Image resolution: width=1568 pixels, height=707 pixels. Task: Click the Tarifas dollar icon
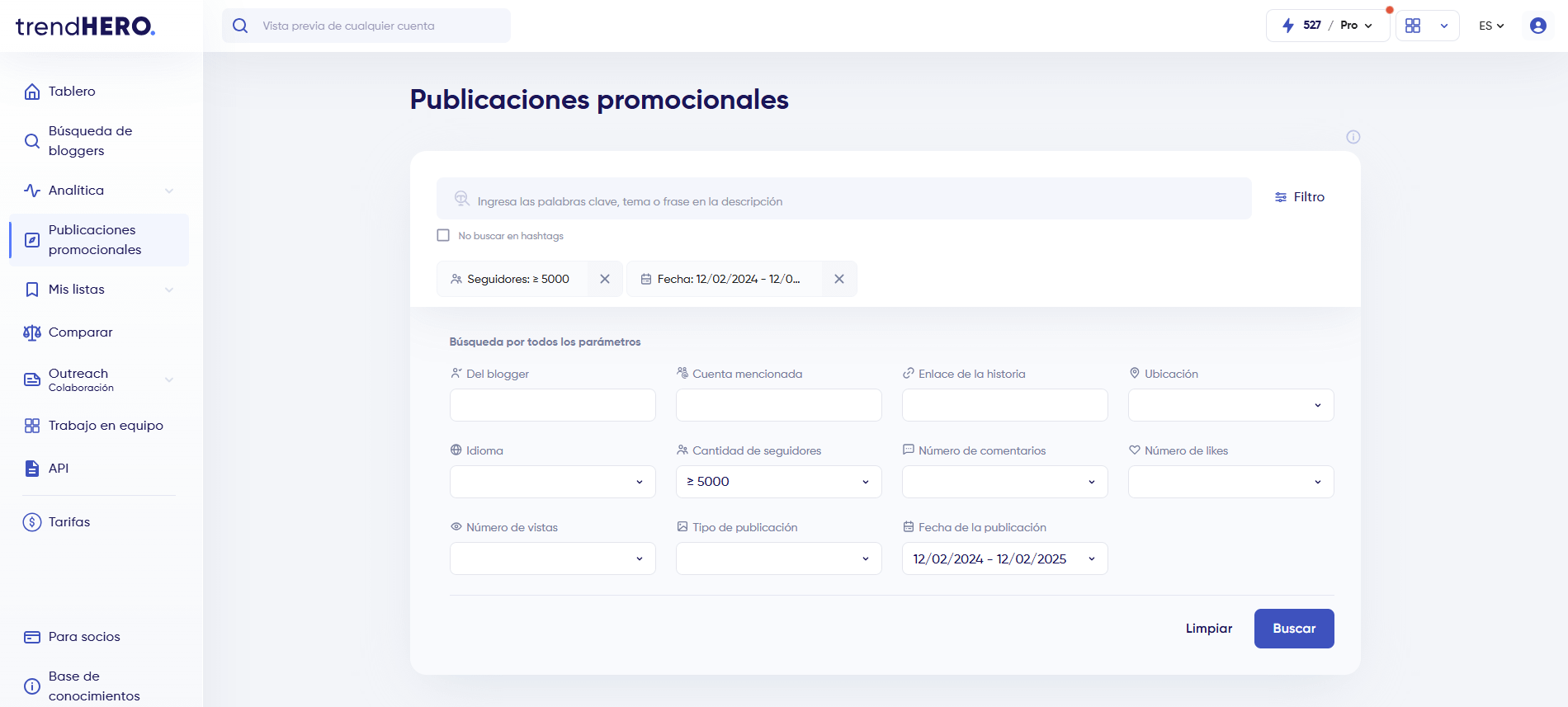pyautogui.click(x=32, y=522)
